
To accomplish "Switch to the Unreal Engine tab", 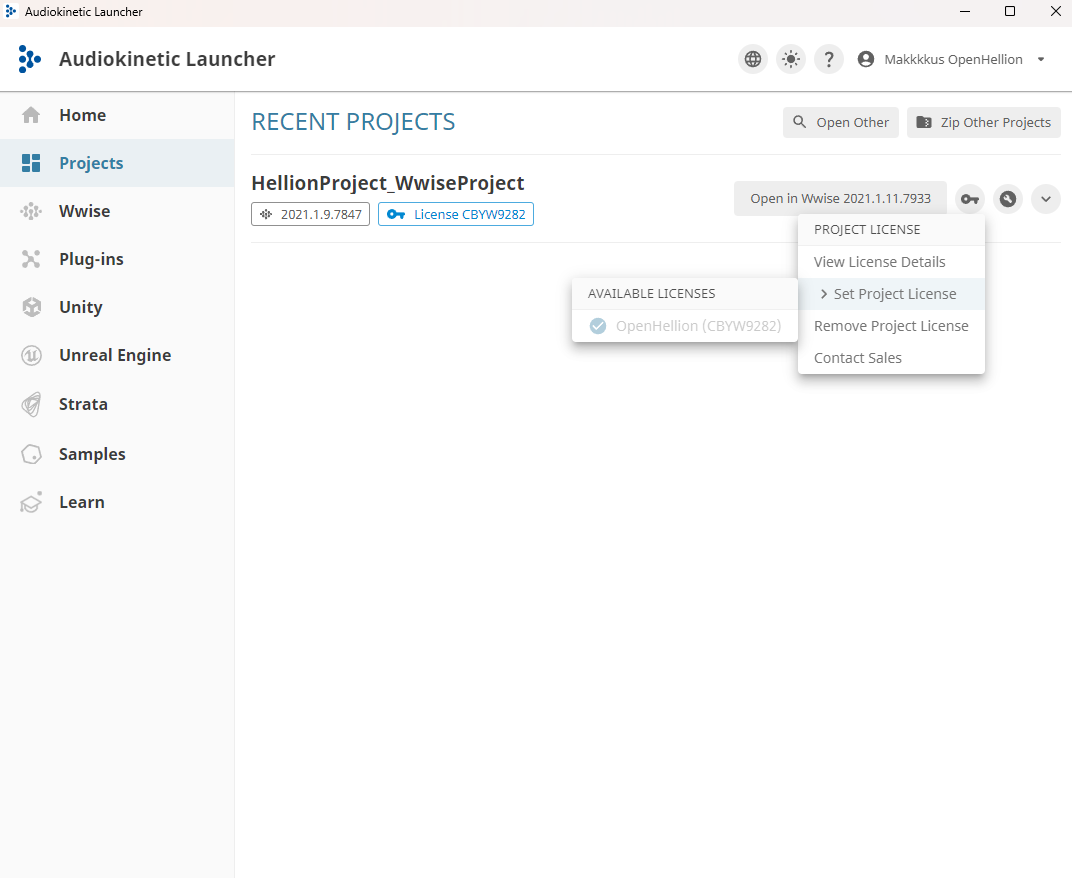I will click(117, 355).
